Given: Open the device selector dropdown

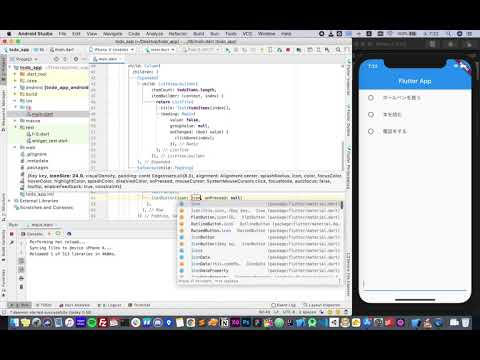Looking at the screenshot, I should (112, 50).
